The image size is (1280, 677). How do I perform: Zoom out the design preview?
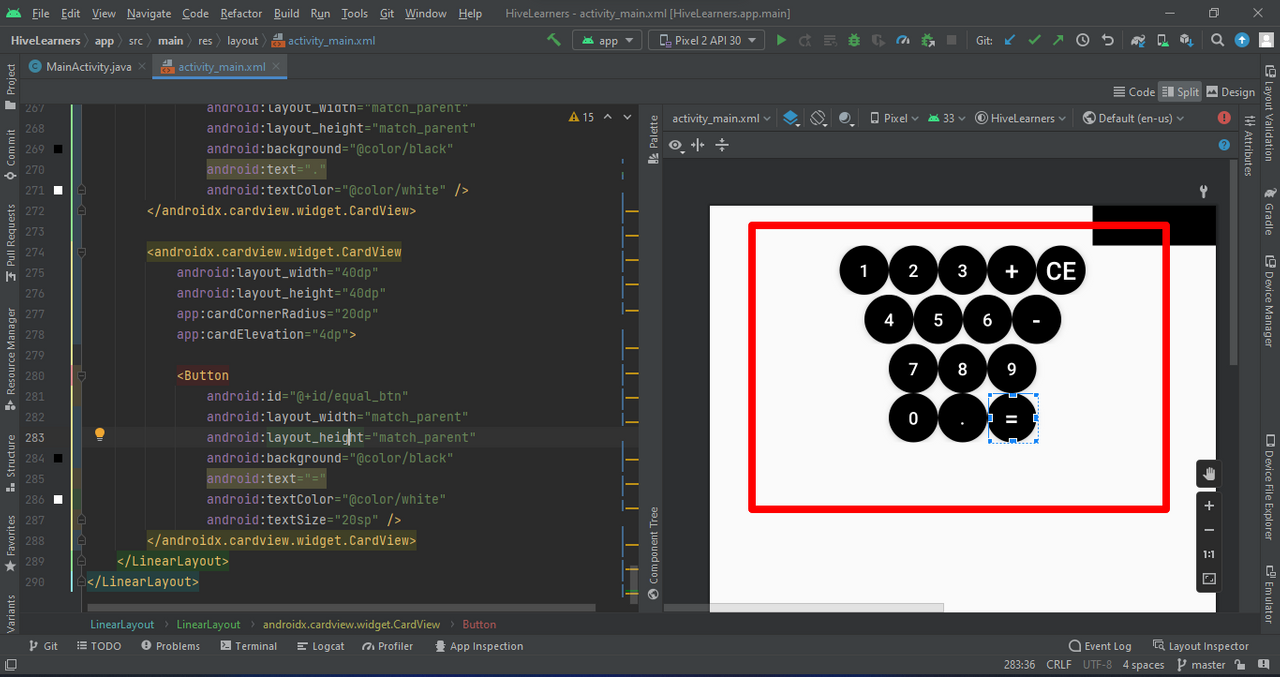1209,530
